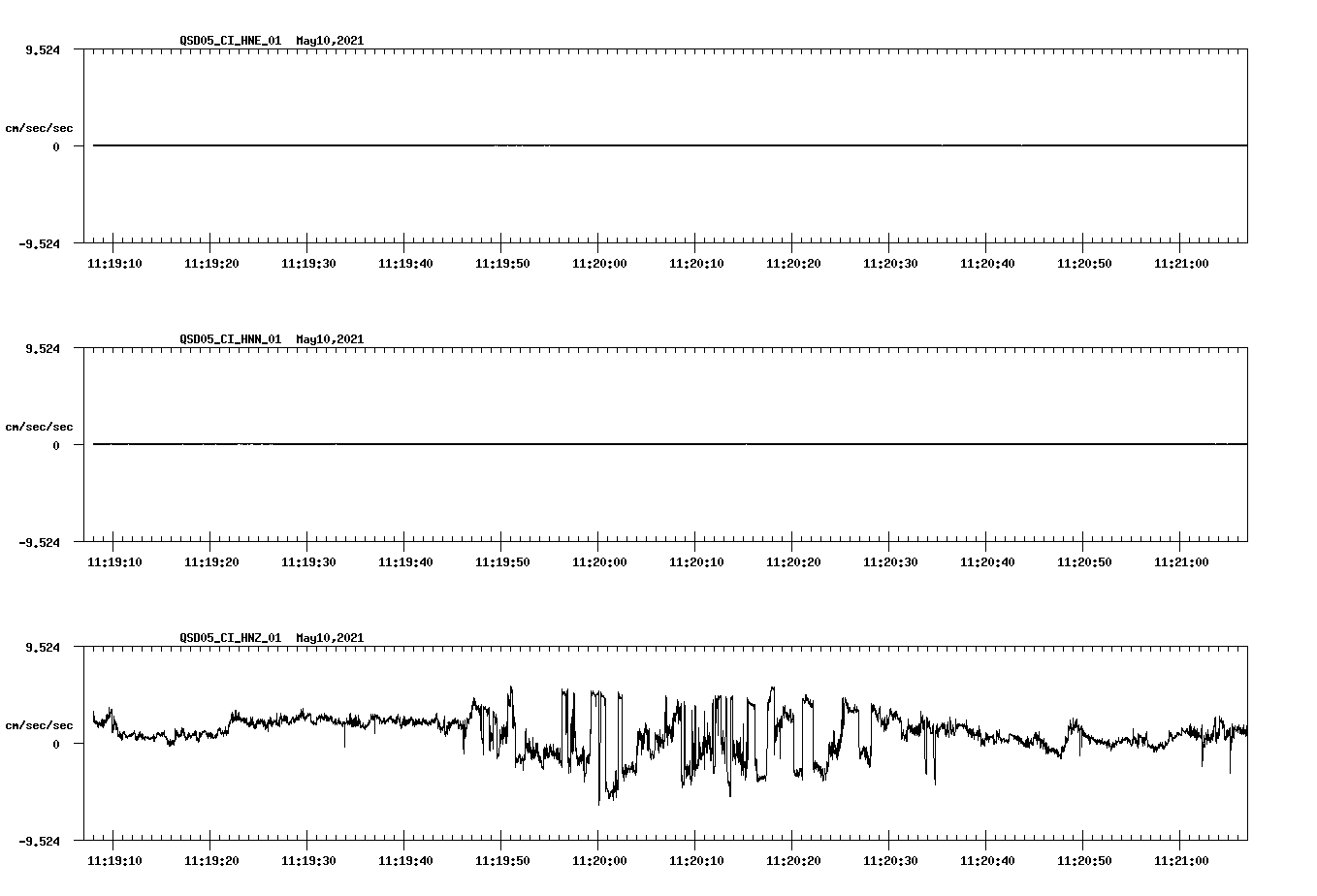Select the -9.524 value below the HNN plot
Image resolution: width=1317 pixels, height=896 pixels.
[x=41, y=544]
